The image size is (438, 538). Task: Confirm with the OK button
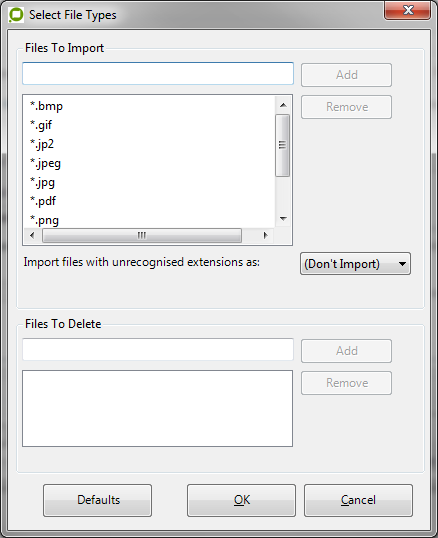tap(241, 500)
